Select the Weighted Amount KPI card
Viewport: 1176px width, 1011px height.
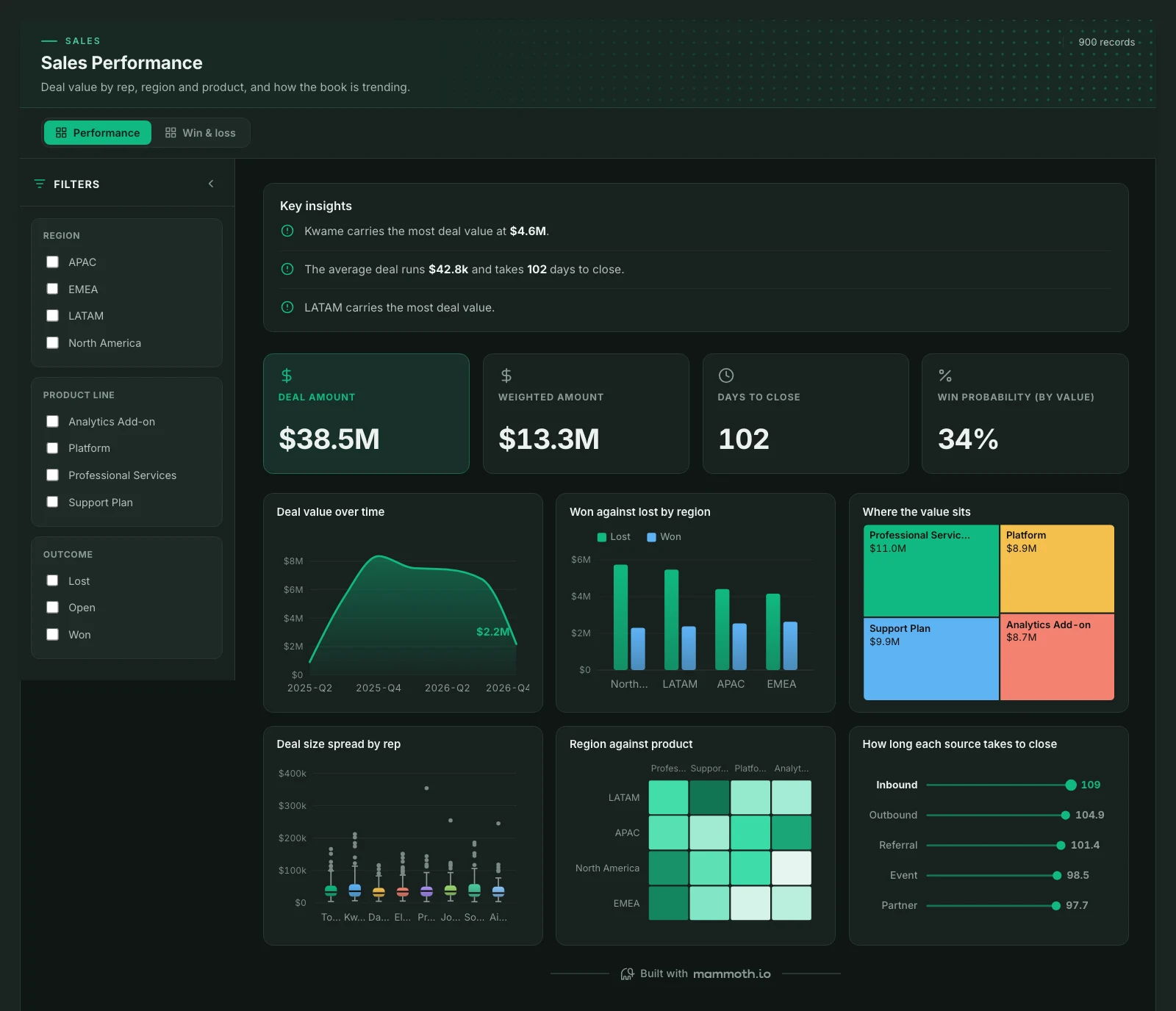click(586, 414)
